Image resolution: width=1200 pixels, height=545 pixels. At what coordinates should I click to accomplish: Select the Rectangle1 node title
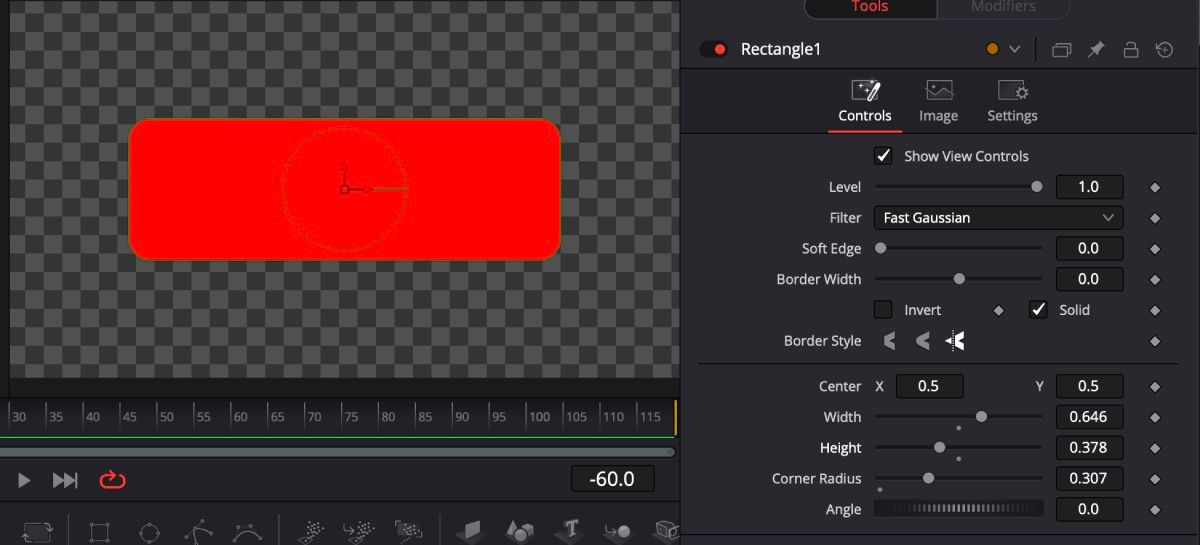(x=781, y=49)
